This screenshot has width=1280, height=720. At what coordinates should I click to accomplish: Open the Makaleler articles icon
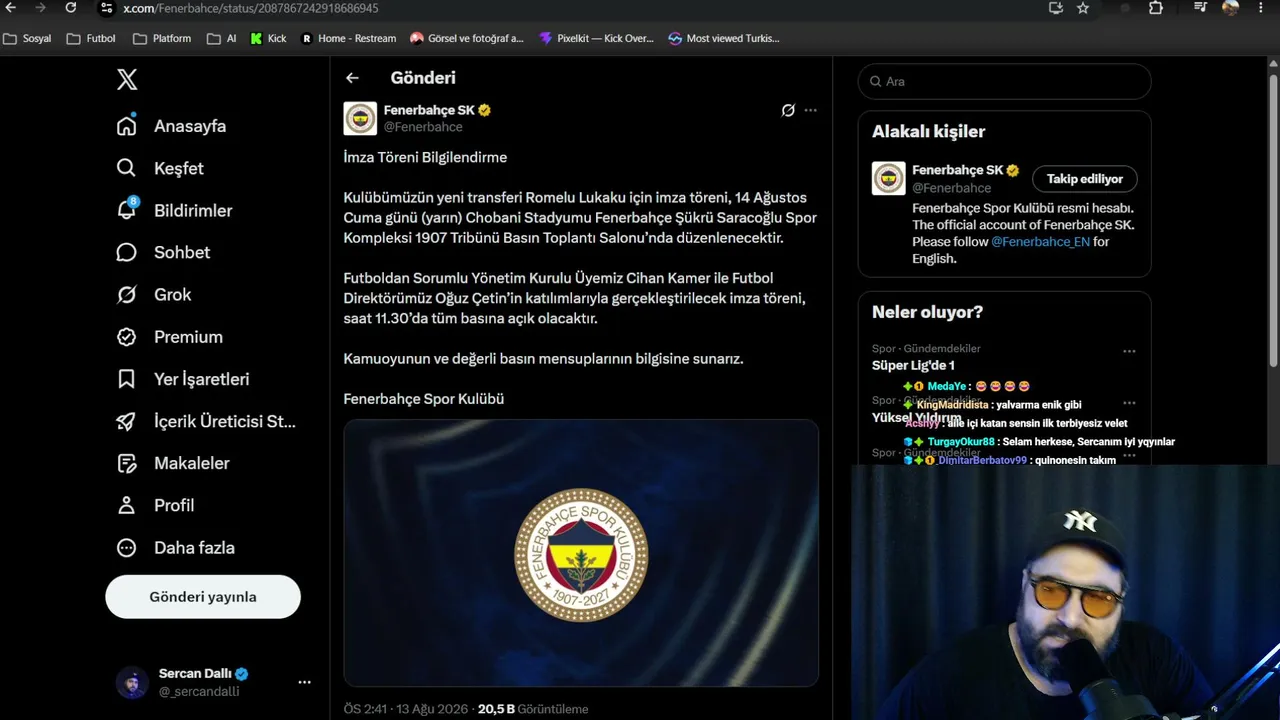coord(126,463)
